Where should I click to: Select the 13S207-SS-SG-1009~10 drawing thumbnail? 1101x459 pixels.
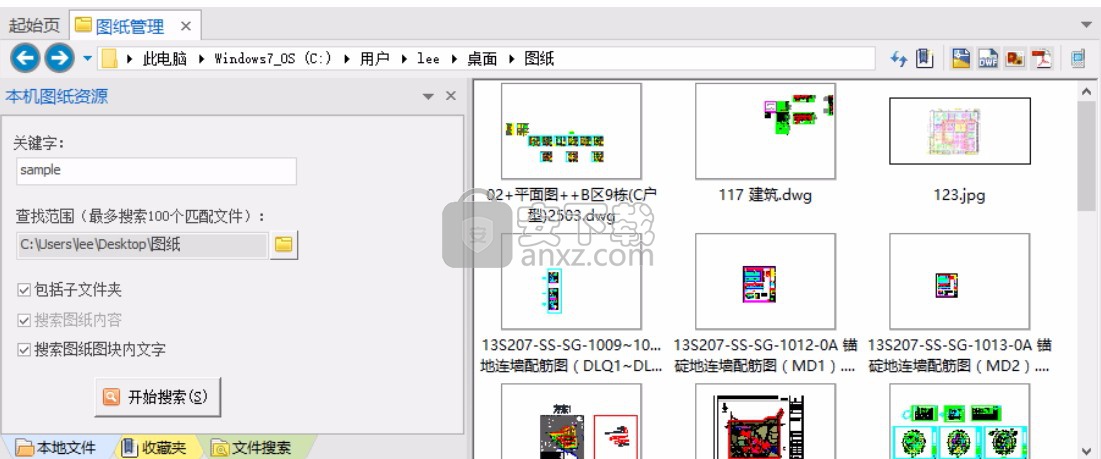coord(571,281)
